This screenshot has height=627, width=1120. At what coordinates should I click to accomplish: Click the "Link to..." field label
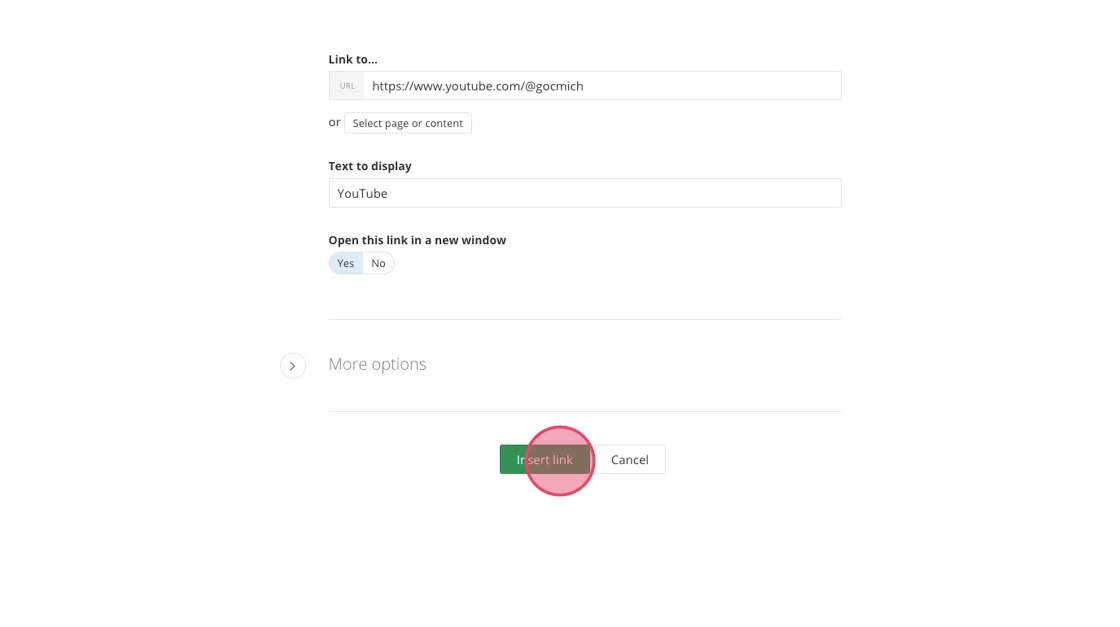[x=353, y=60]
